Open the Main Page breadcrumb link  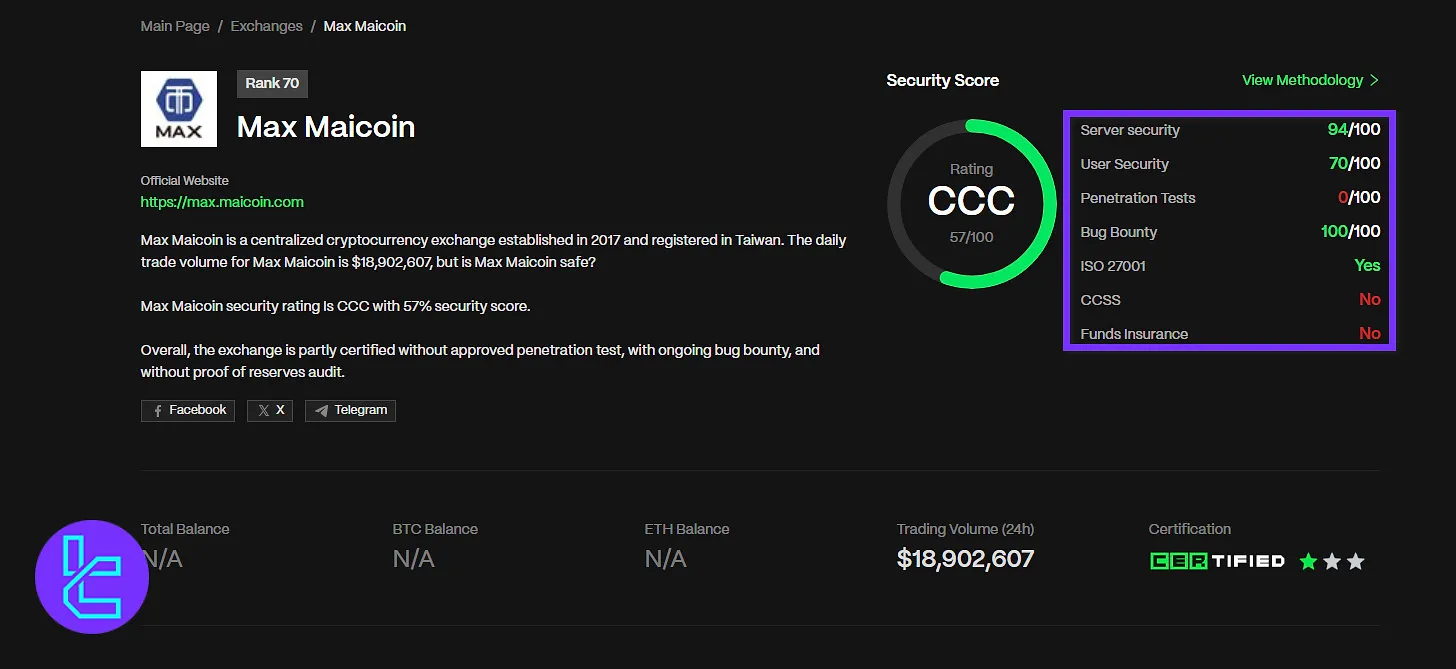coord(175,26)
